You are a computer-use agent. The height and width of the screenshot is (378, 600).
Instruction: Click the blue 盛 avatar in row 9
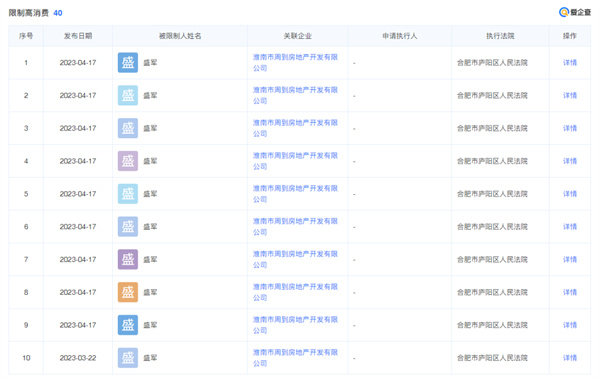pyautogui.click(x=128, y=325)
